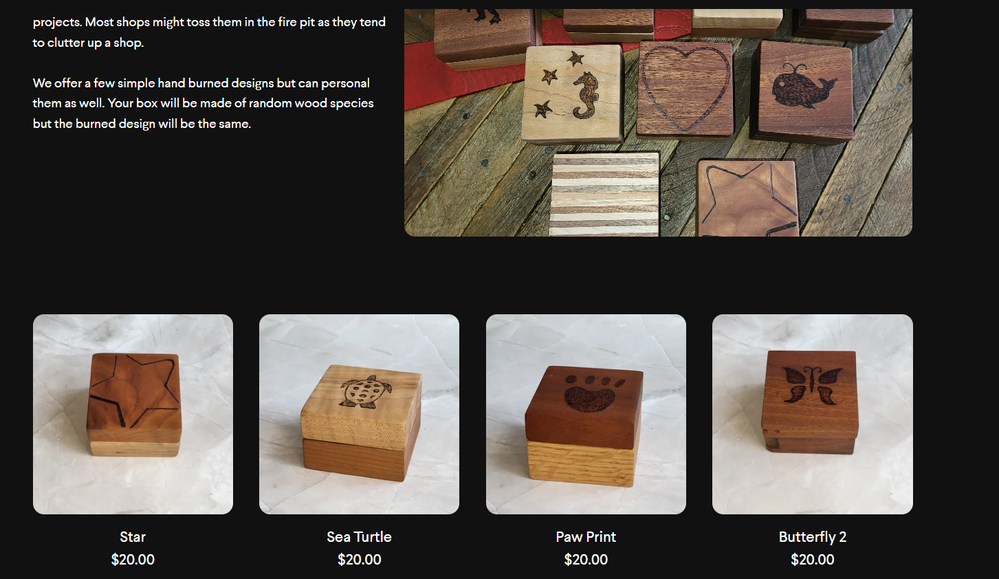Image resolution: width=999 pixels, height=579 pixels.
Task: Select the $20.00 price below Butterfly 2
Action: click(812, 559)
